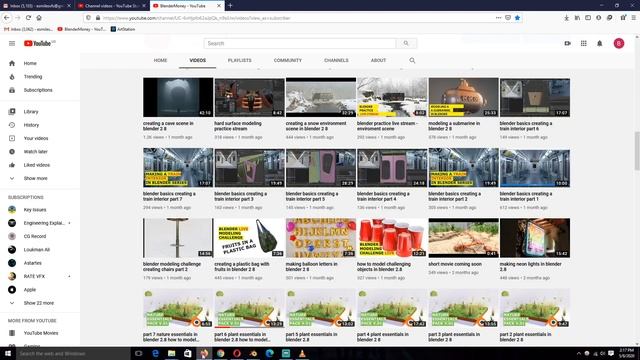640x360 pixels.
Task: Click the YouTube search field
Action: pos(300,43)
